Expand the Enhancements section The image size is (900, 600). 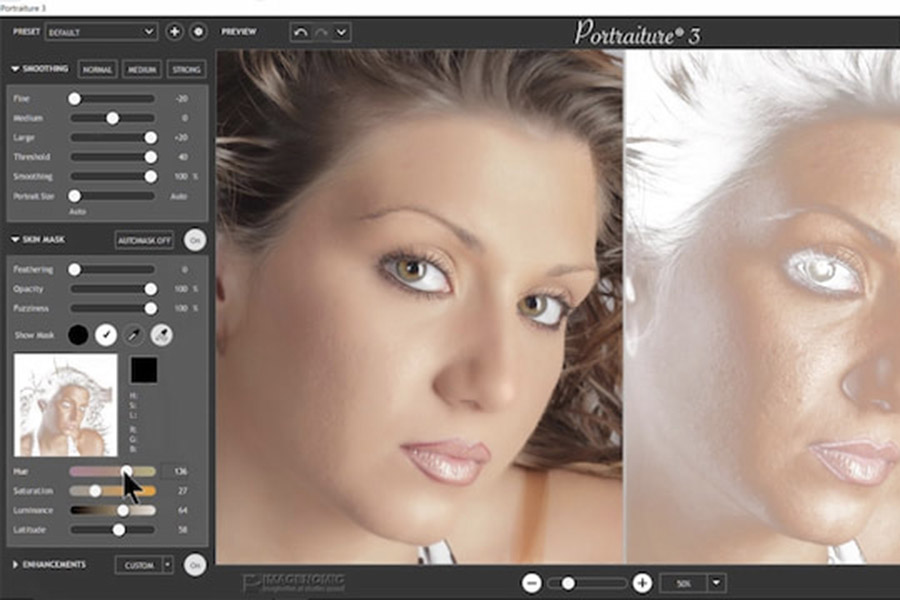pyautogui.click(x=15, y=565)
